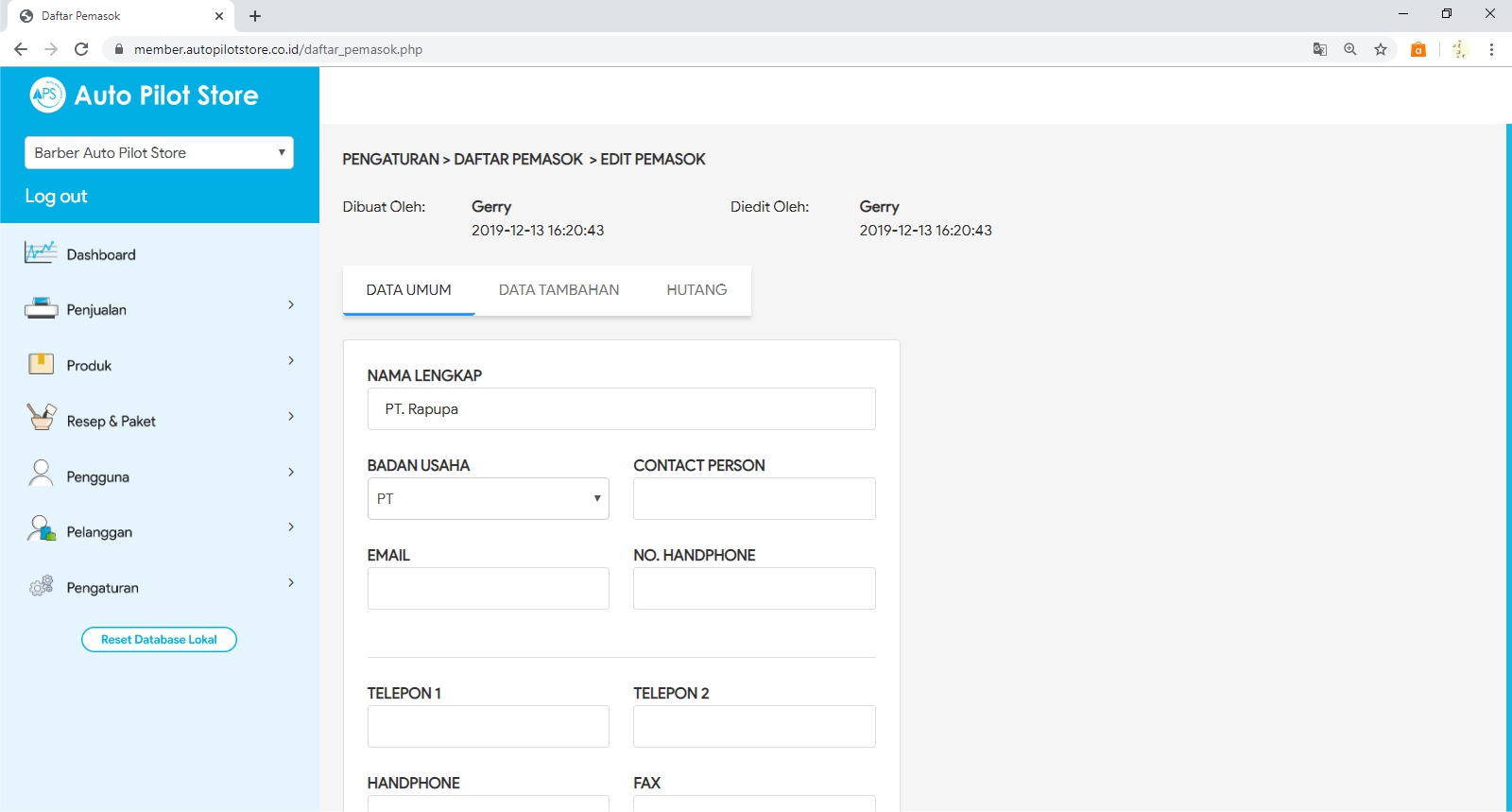Click the Log out link
1512x812 pixels.
[x=56, y=197]
